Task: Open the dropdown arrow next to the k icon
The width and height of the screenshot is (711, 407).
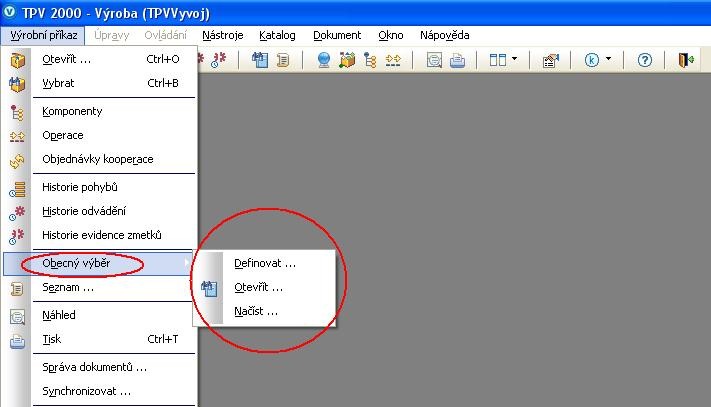Action: click(609, 58)
